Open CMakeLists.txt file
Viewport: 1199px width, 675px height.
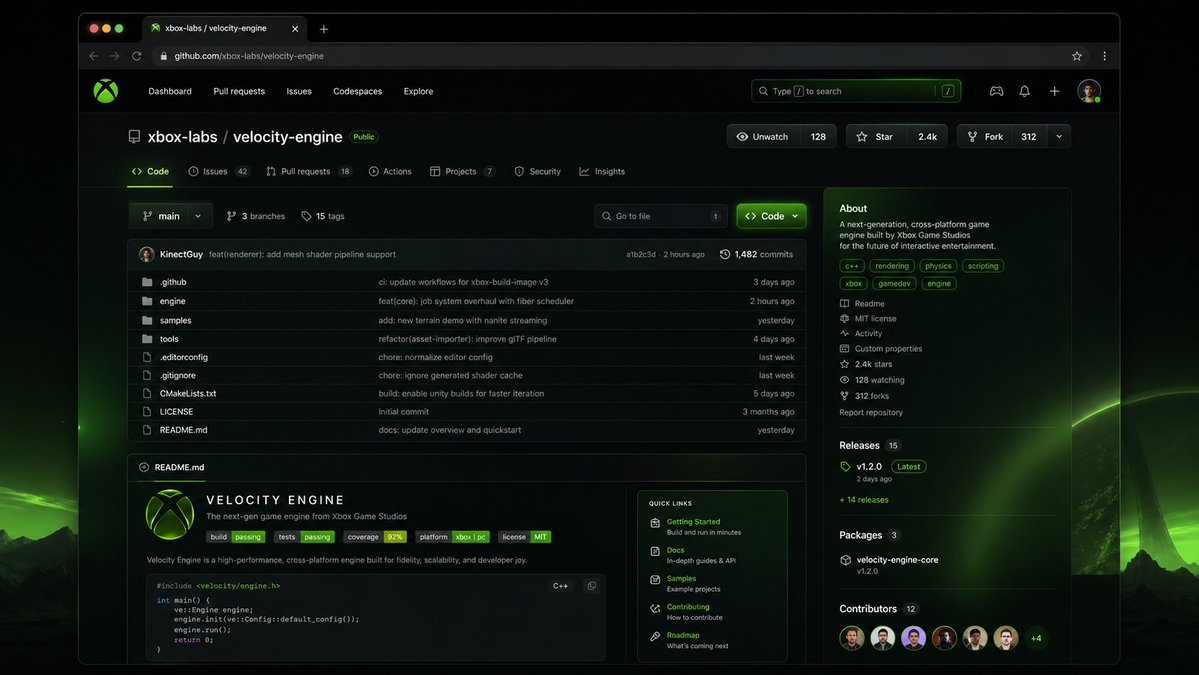coord(187,394)
